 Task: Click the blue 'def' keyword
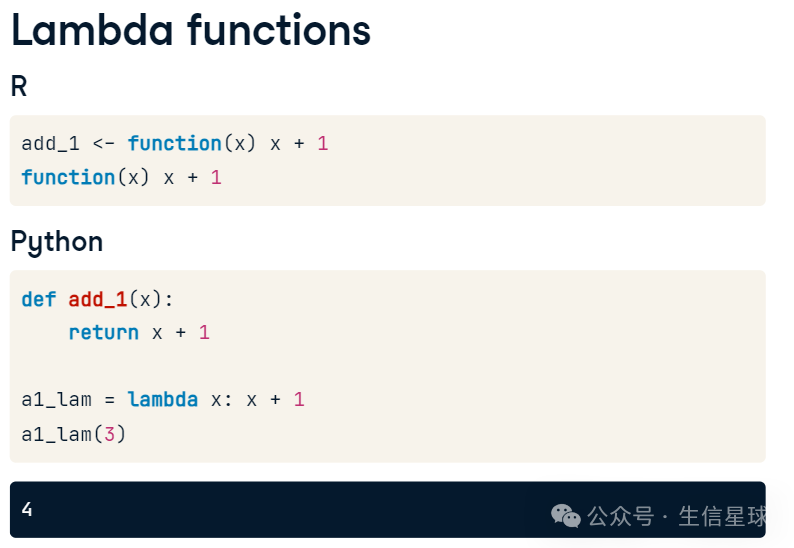pyautogui.click(x=38, y=299)
